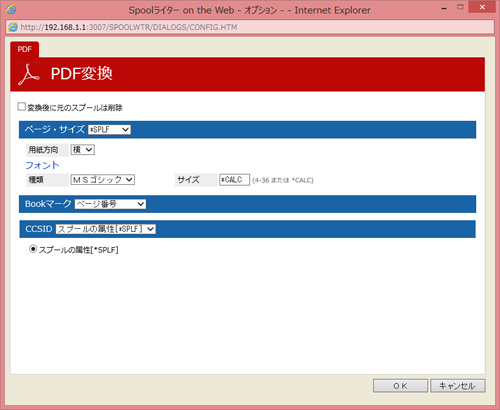Click the Internet Explorer icon in title bar

point(11,9)
